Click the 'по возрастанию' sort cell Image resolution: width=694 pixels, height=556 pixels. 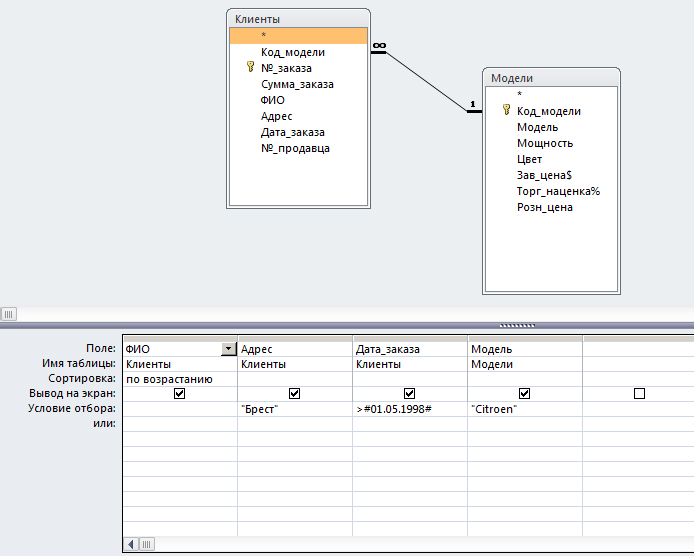click(x=180, y=379)
